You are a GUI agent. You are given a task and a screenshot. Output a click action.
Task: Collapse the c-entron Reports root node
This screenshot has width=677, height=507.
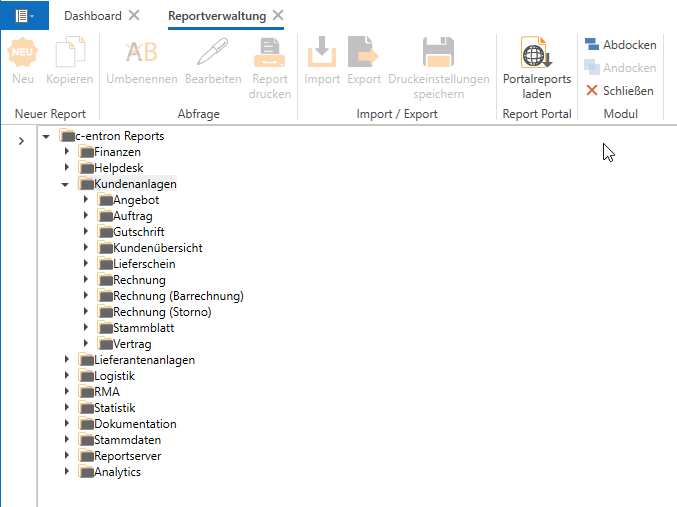click(x=46, y=136)
